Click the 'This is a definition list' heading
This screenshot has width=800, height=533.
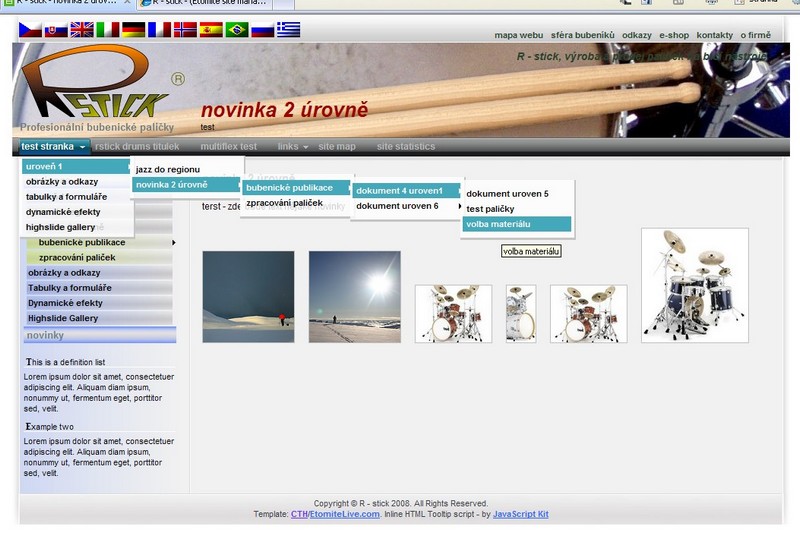(x=65, y=362)
